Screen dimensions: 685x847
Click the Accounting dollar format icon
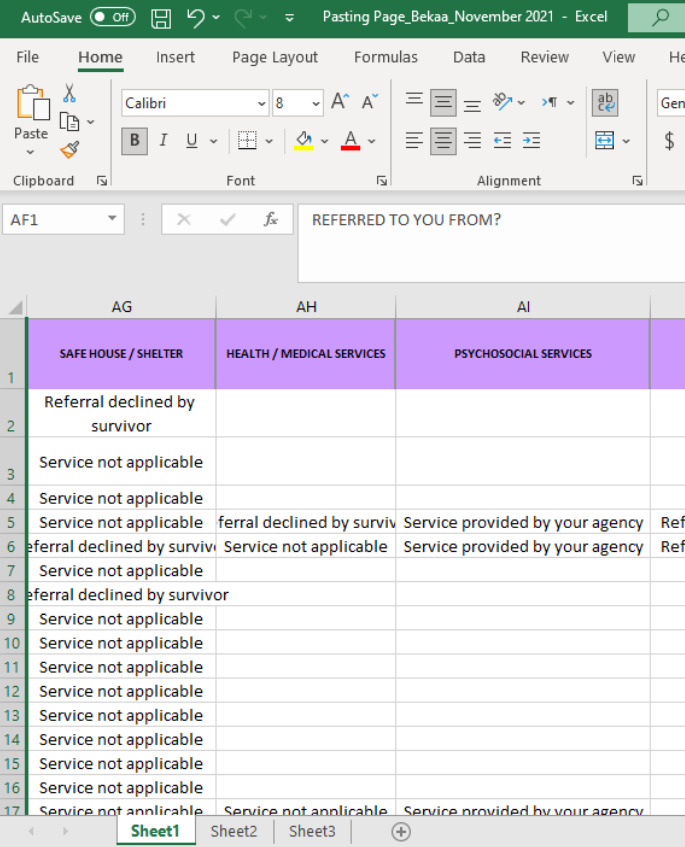click(669, 141)
